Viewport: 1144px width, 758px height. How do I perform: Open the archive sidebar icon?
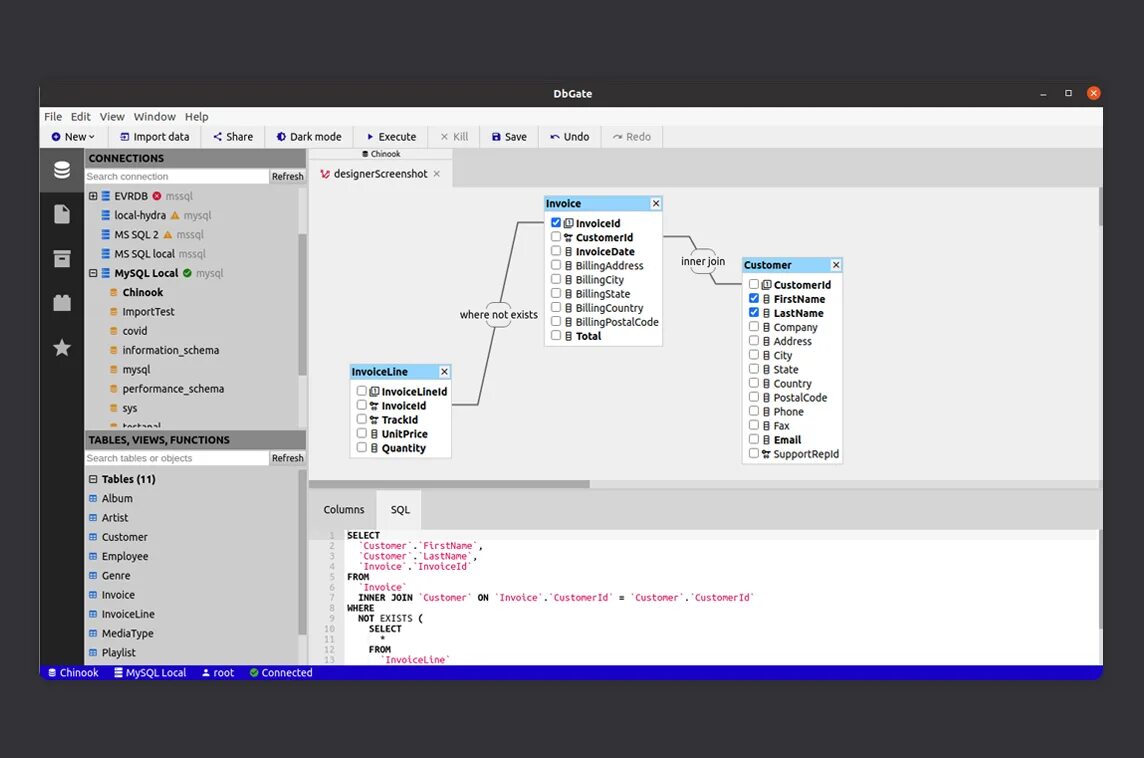62,258
